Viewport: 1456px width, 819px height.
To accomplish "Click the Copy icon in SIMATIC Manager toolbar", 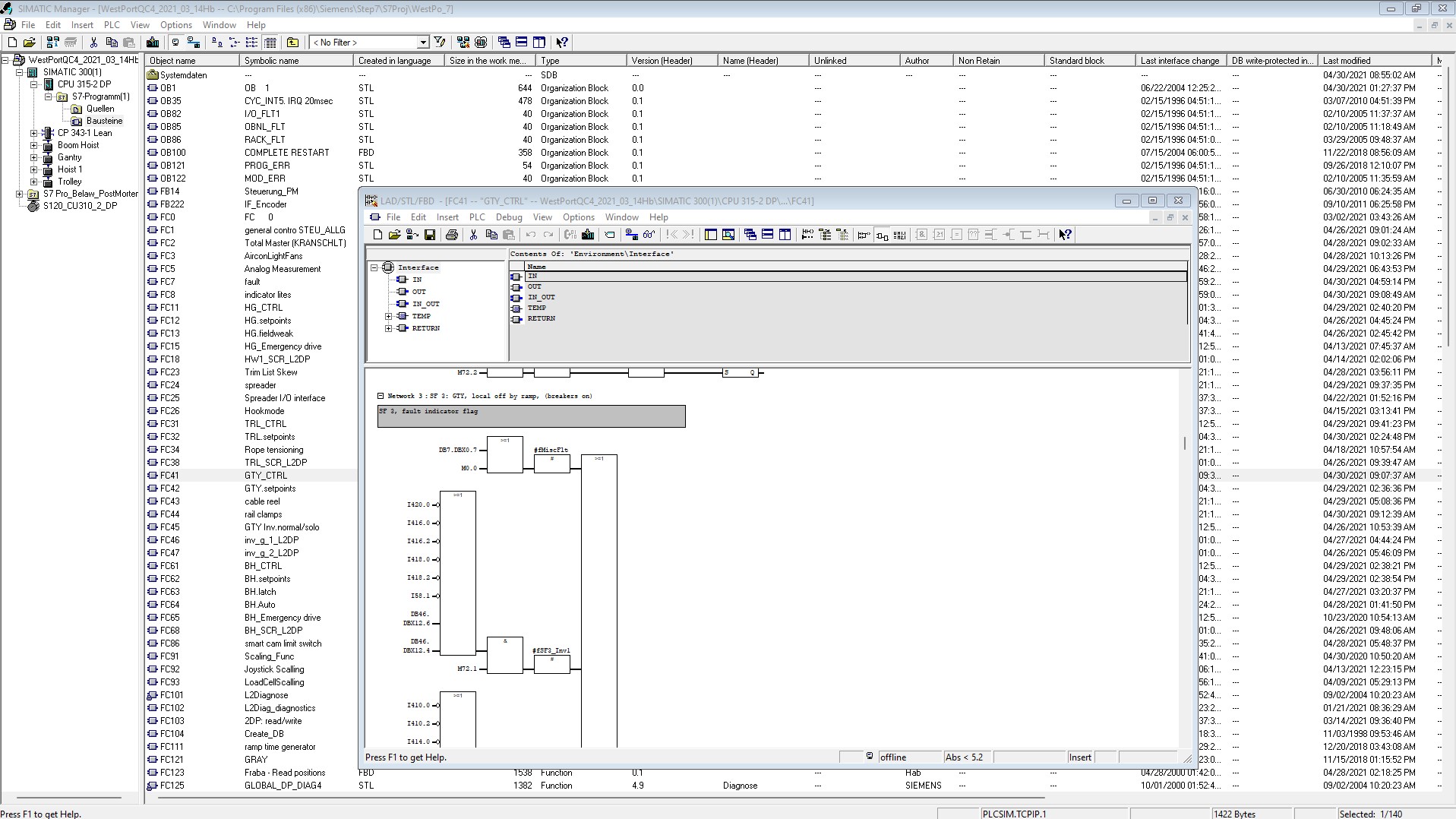I will coord(112,43).
